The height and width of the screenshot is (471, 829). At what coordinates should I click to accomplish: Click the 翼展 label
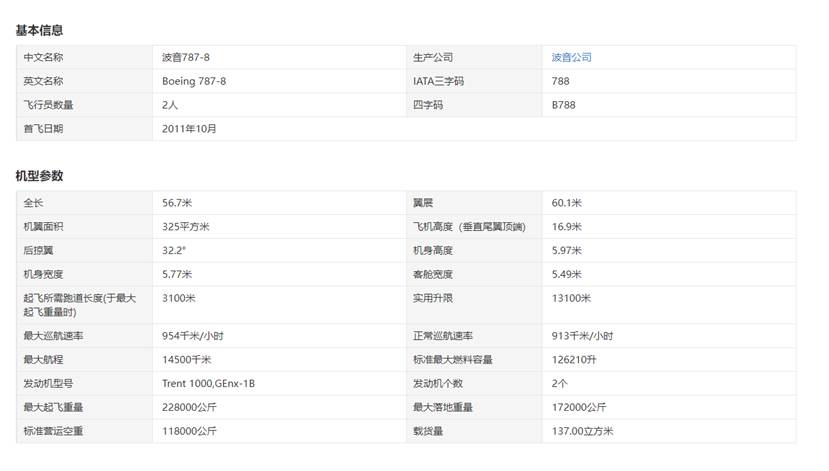click(423, 202)
